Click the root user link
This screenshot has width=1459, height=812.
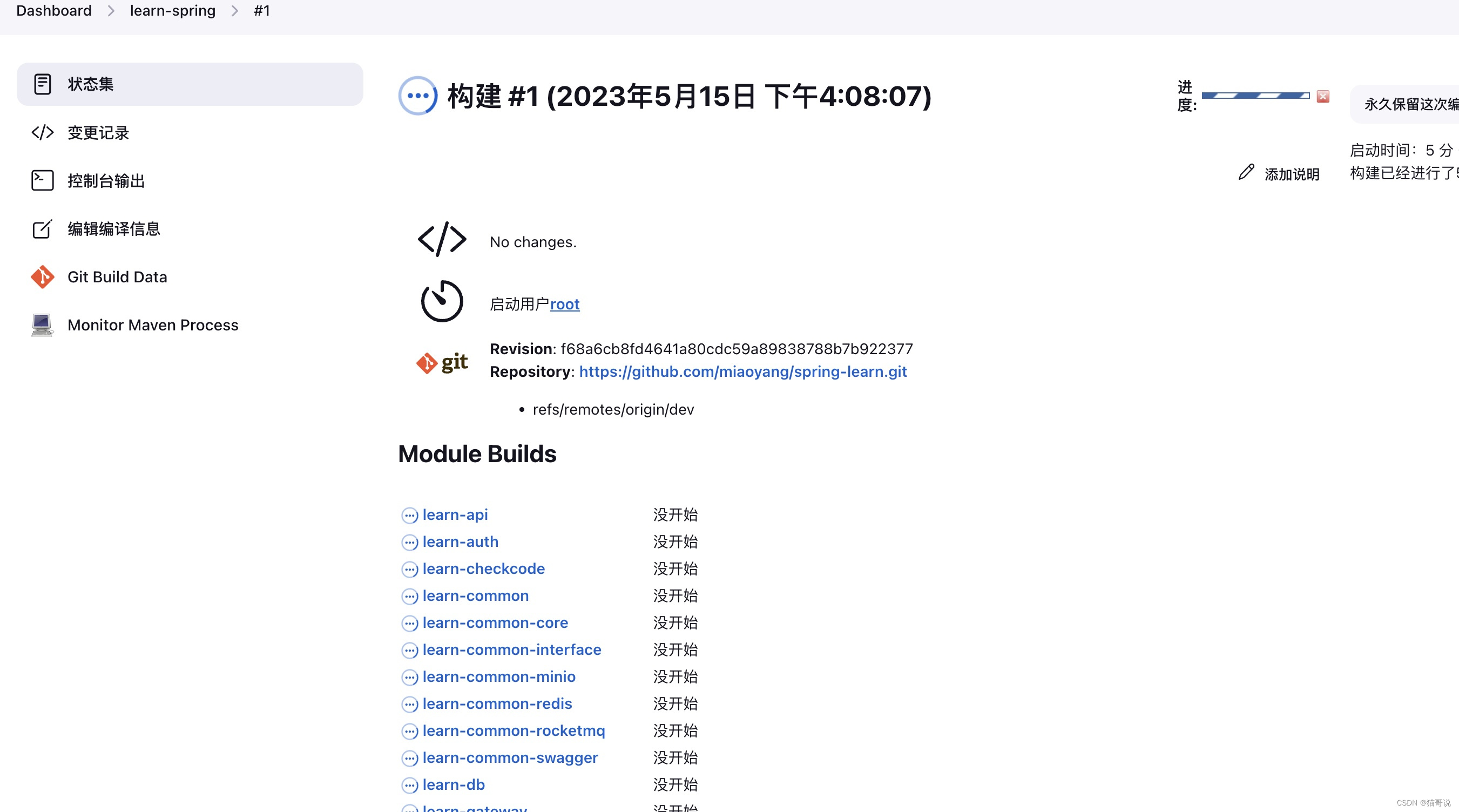pos(564,304)
